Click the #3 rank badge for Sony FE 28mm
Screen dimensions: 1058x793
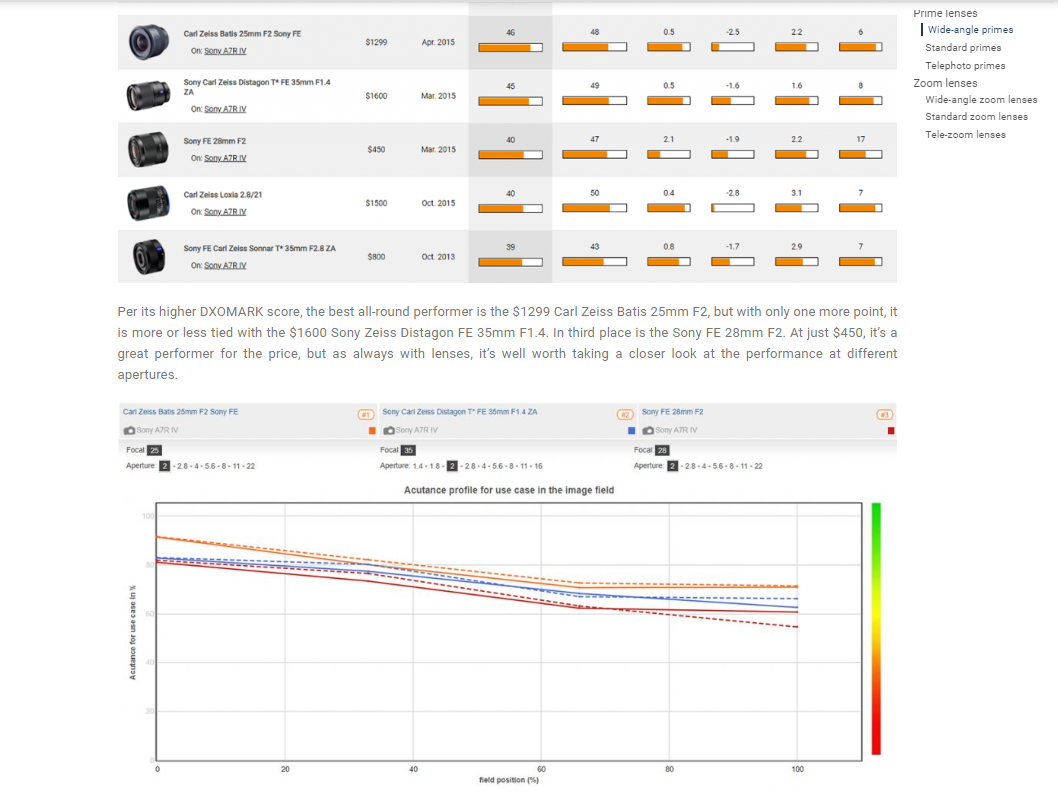(x=884, y=414)
